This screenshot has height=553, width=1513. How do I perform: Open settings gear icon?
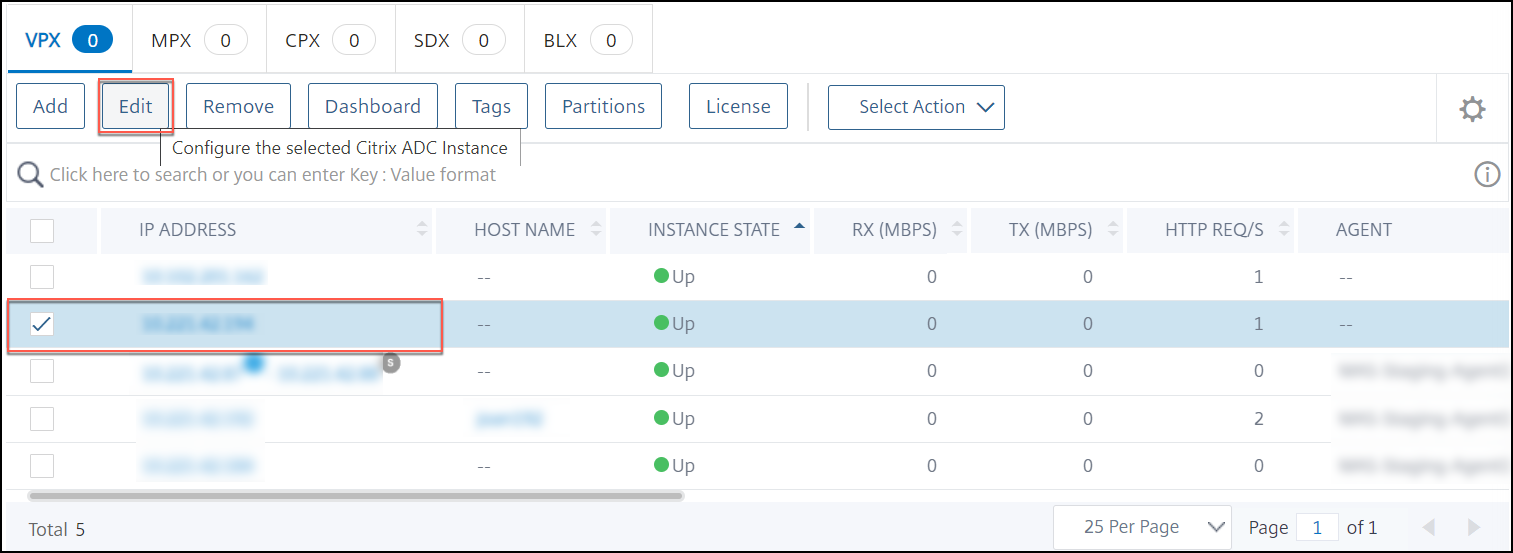click(x=1472, y=109)
